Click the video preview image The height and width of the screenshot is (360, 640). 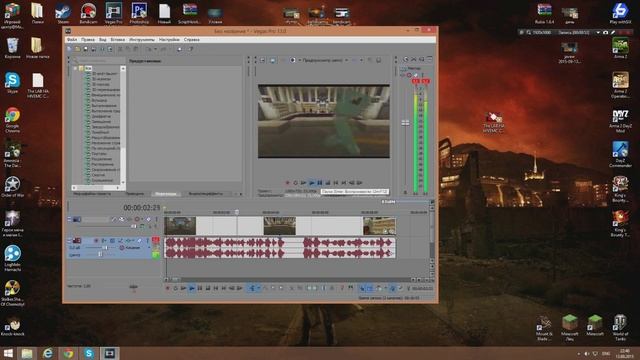[x=324, y=121]
